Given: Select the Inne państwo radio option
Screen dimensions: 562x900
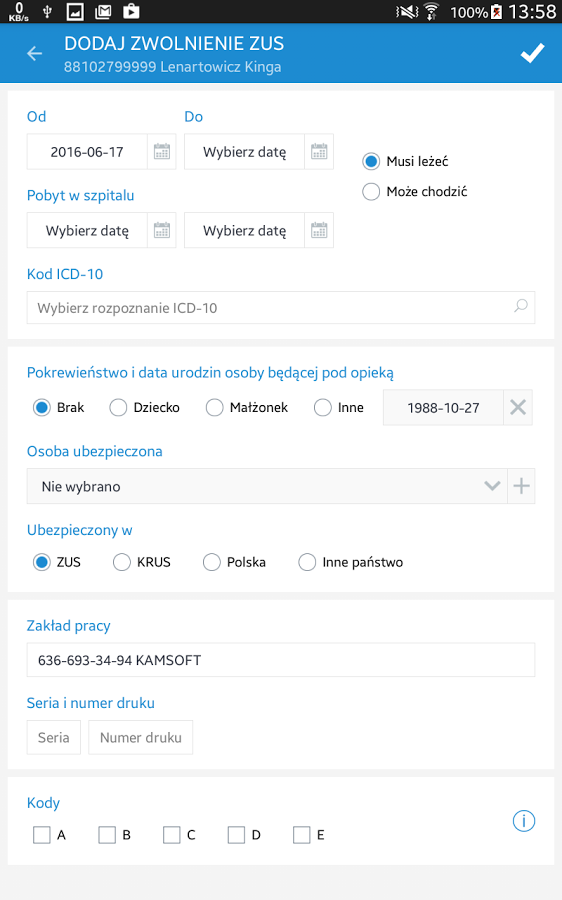Looking at the screenshot, I should coord(351,562).
